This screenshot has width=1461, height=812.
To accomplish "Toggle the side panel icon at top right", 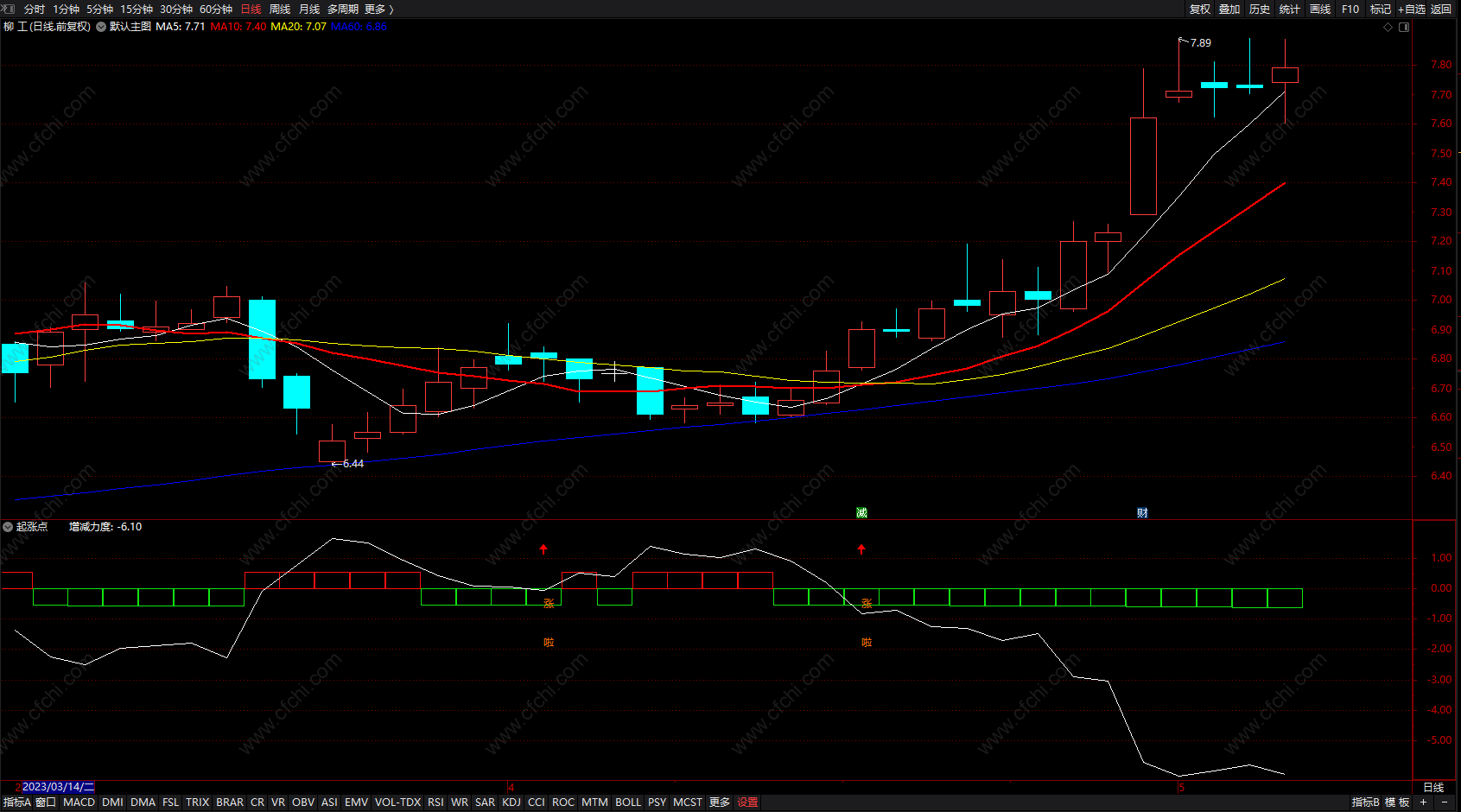I will click(x=1404, y=27).
